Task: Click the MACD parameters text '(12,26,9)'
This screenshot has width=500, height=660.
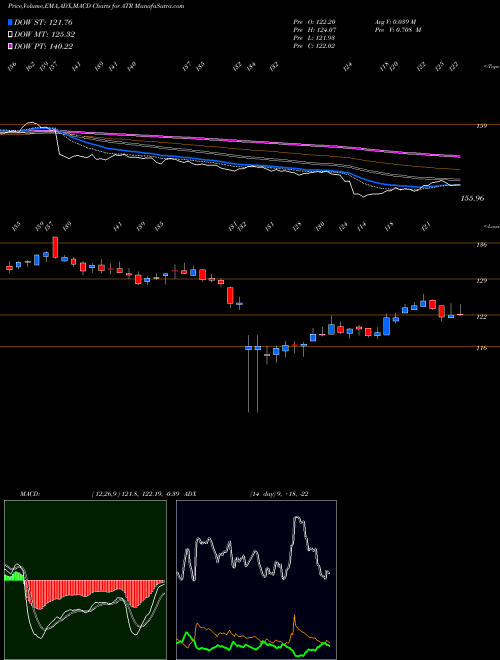Action: point(105,494)
